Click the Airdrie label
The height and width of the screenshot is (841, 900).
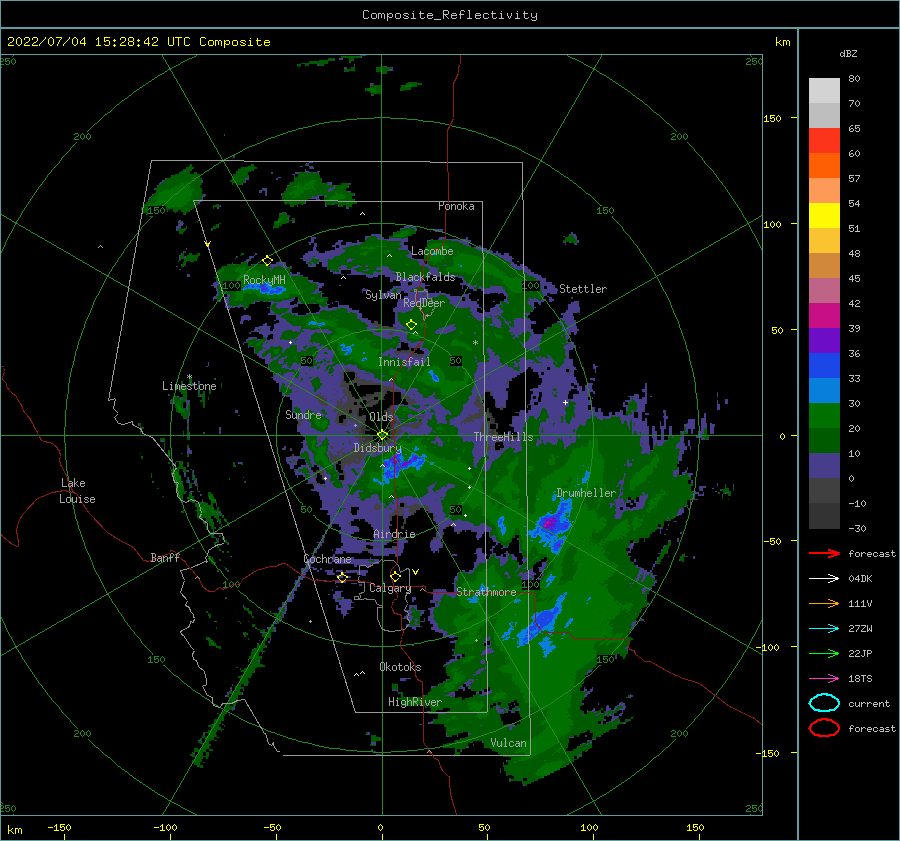394,534
